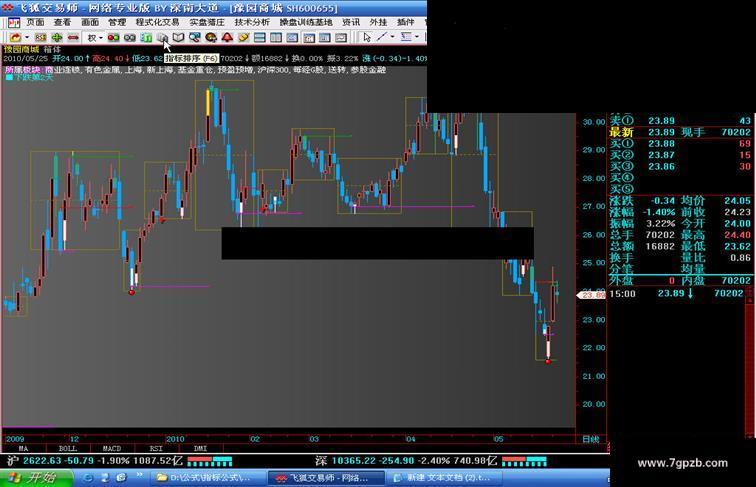Click the first small chart panel icon

coord(309,37)
